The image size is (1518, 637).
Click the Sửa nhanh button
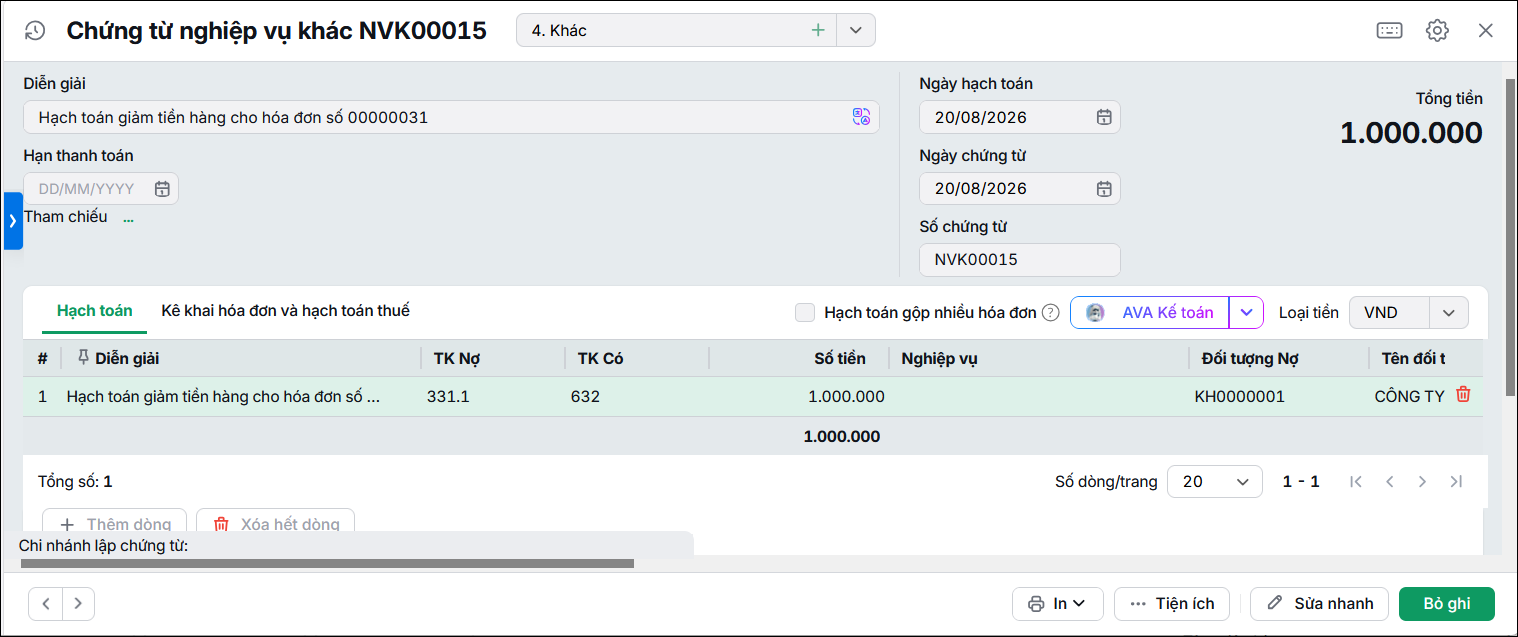pos(1319,604)
